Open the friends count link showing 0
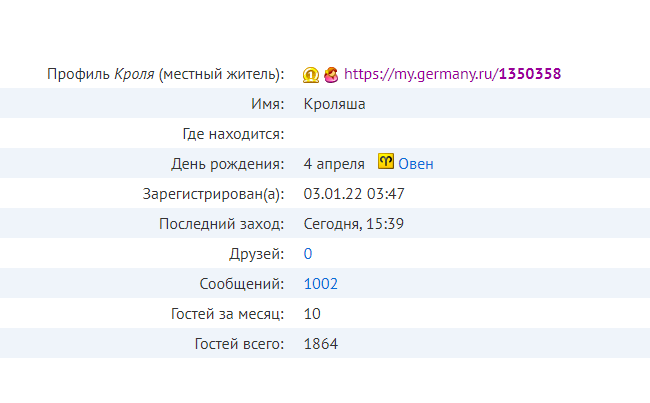This screenshot has height=403, width=650. pos(308,254)
